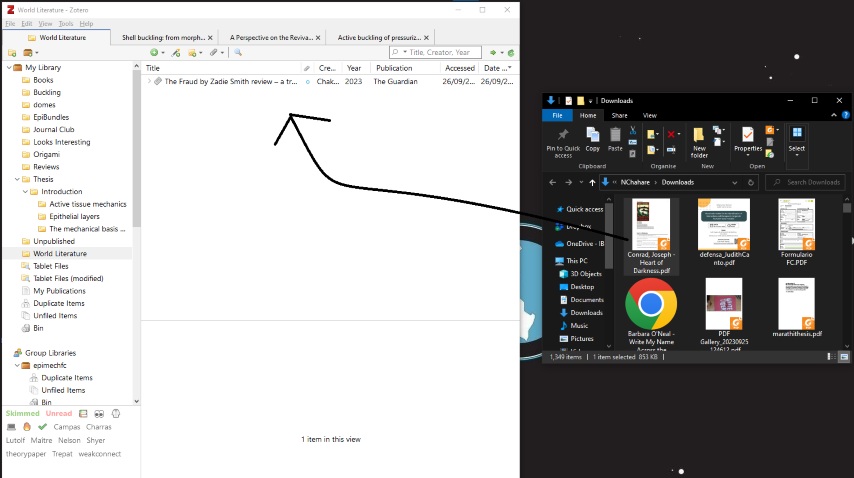
Task: Toggle the Skimmed tag filter
Action: tap(22, 413)
